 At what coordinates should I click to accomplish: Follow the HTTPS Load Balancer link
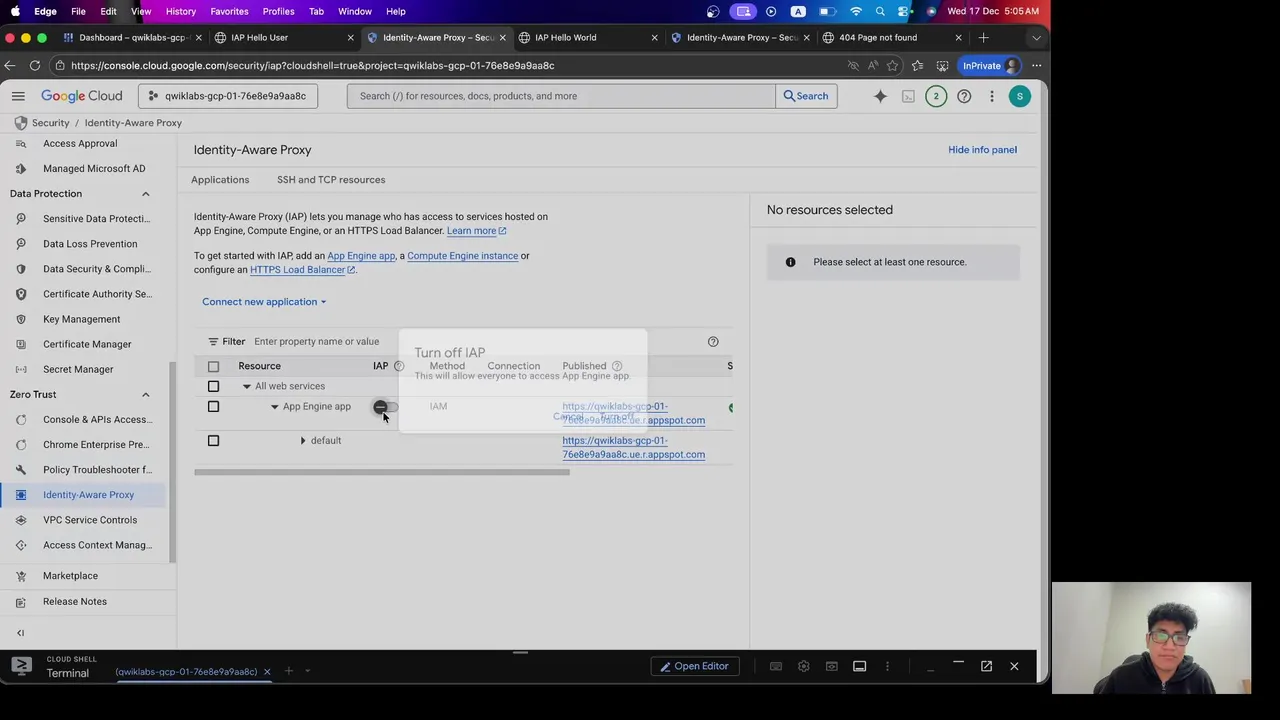point(302,270)
